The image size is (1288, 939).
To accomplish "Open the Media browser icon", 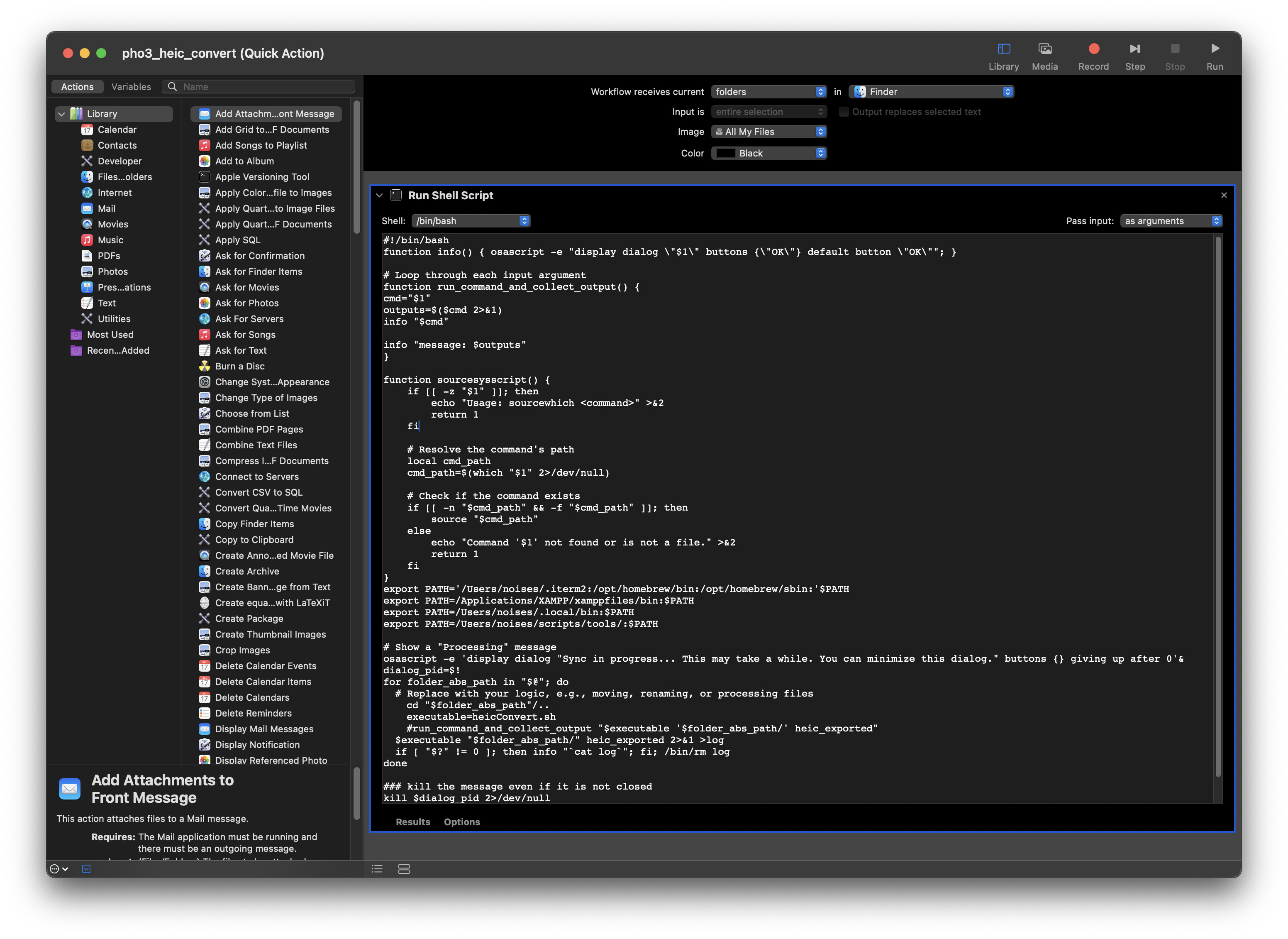I will coord(1044,49).
